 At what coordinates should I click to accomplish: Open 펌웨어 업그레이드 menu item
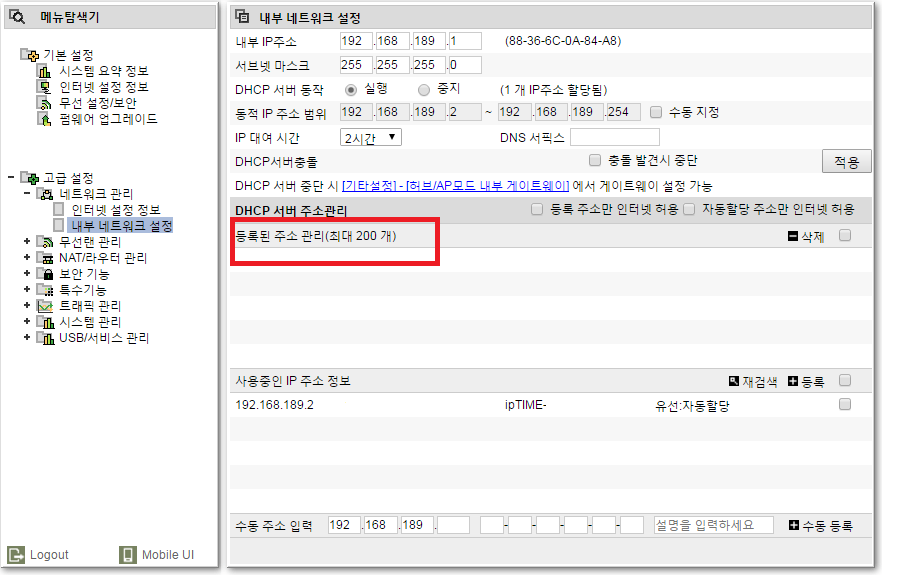pos(108,119)
